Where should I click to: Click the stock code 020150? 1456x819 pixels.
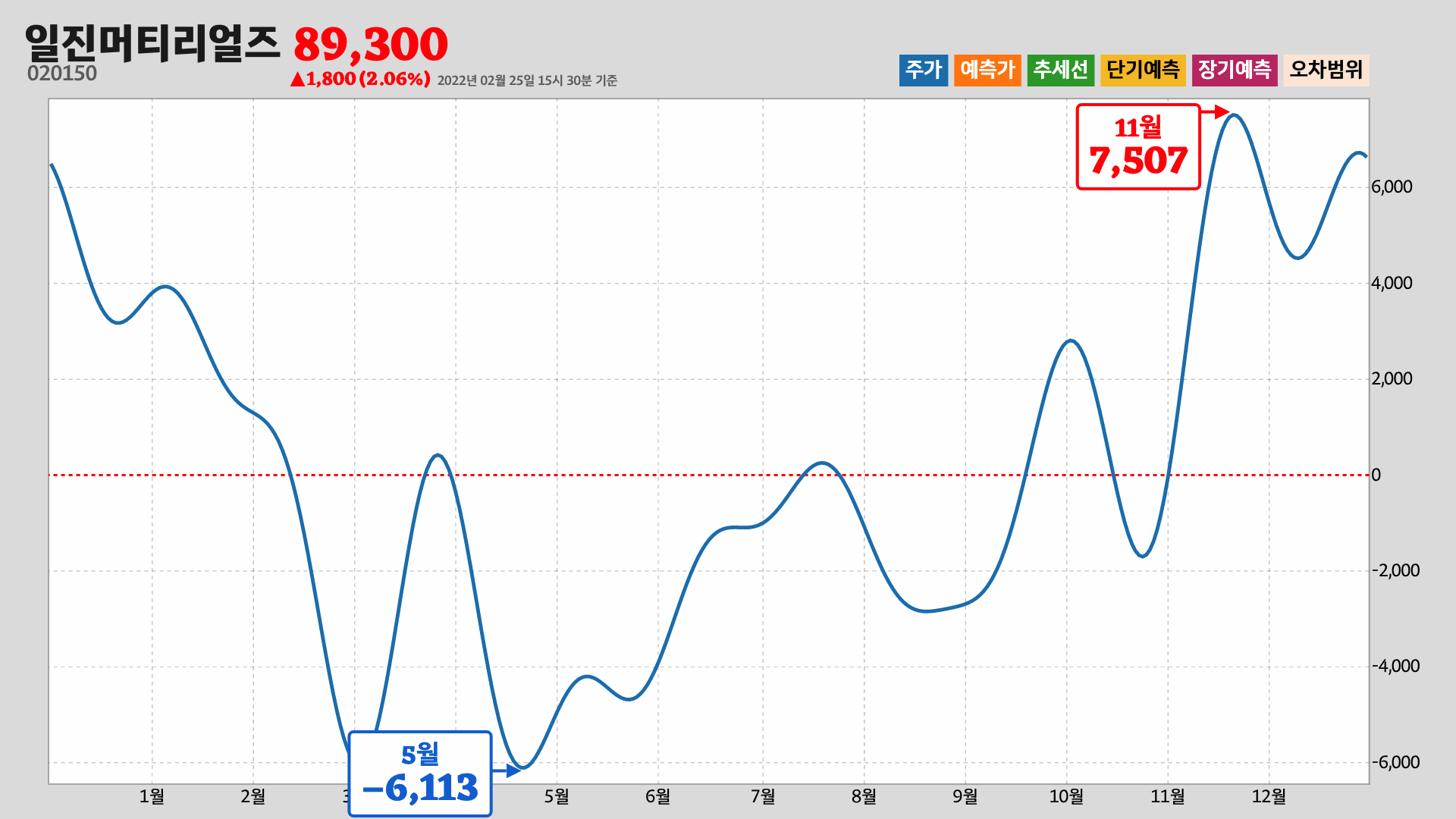pos(62,74)
